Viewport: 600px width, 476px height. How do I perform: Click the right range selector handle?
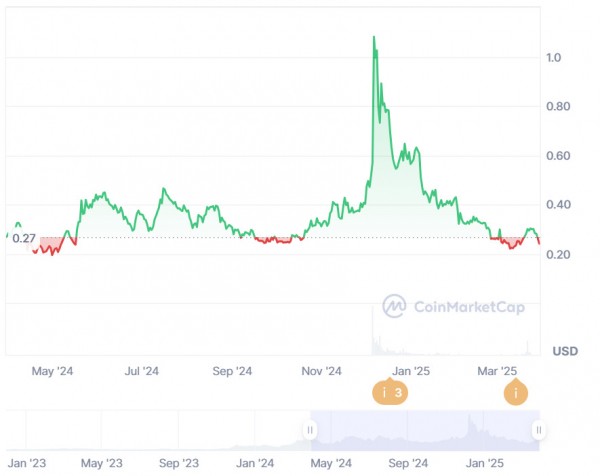click(x=538, y=430)
